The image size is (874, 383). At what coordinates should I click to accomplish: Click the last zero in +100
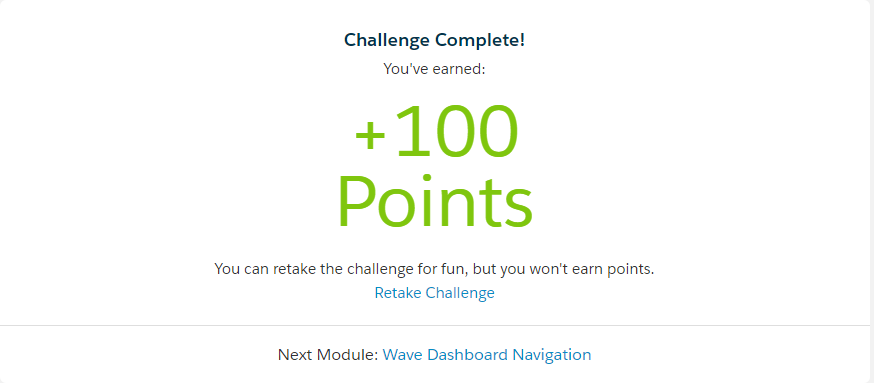[496, 133]
